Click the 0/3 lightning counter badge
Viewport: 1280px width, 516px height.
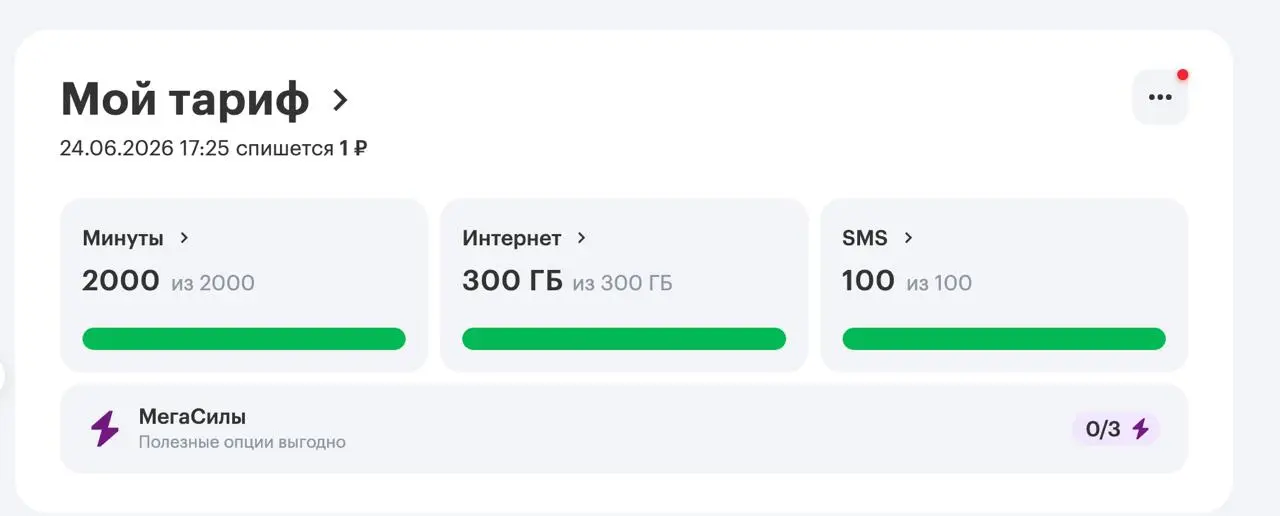[1116, 429]
